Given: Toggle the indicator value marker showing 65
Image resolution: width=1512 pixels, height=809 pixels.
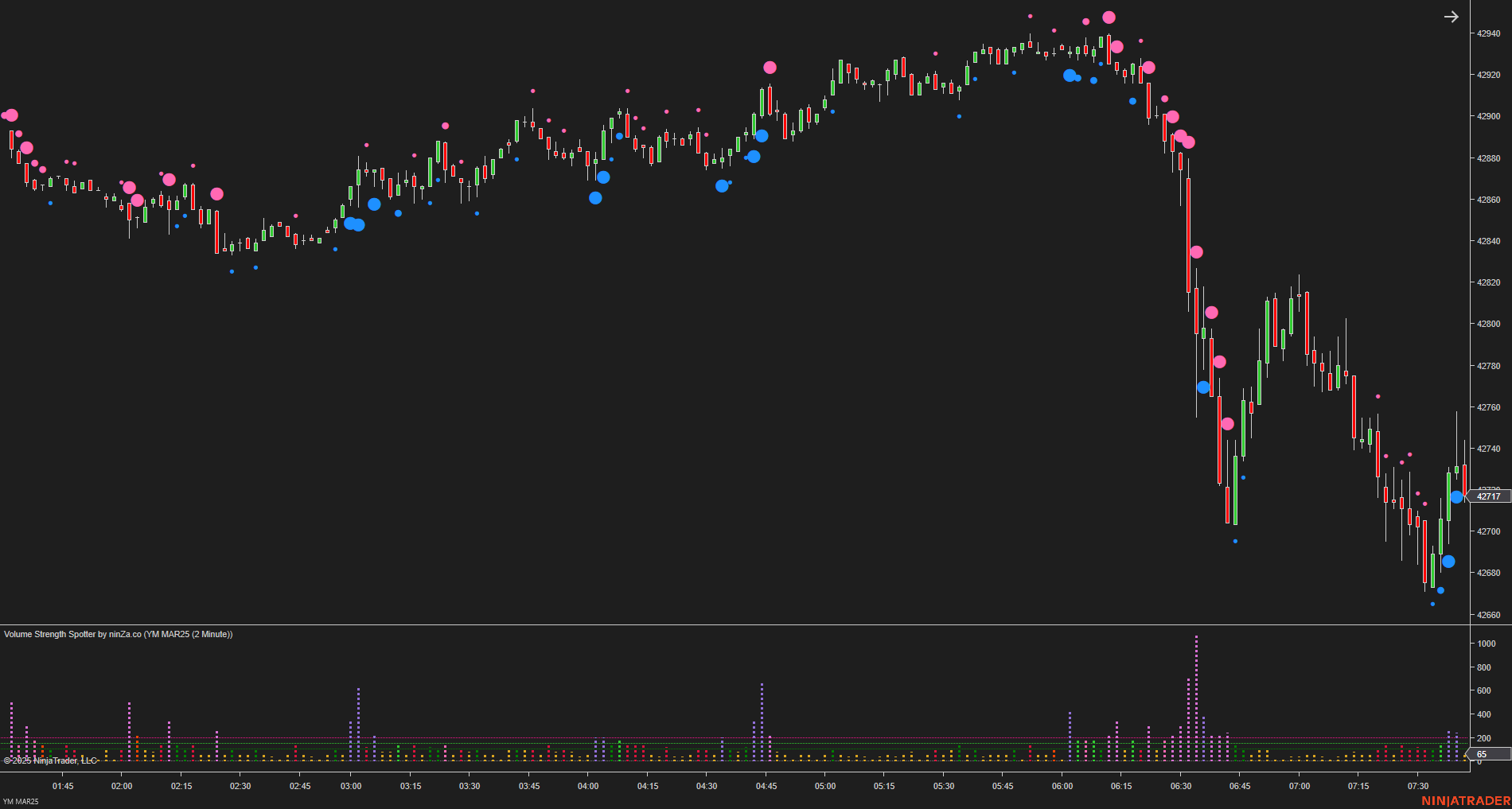Looking at the screenshot, I should [x=1481, y=754].
